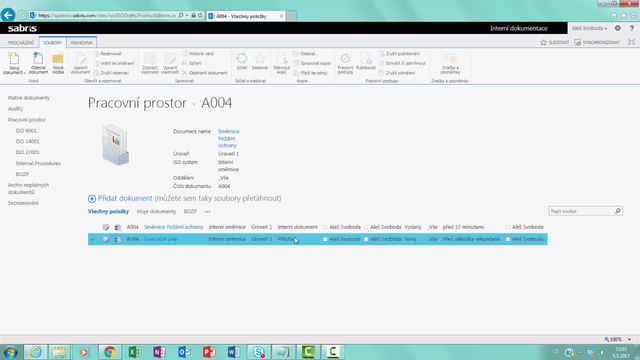Click the Sledovat star ribbon icon
640x360 pixels.
click(x=260, y=61)
